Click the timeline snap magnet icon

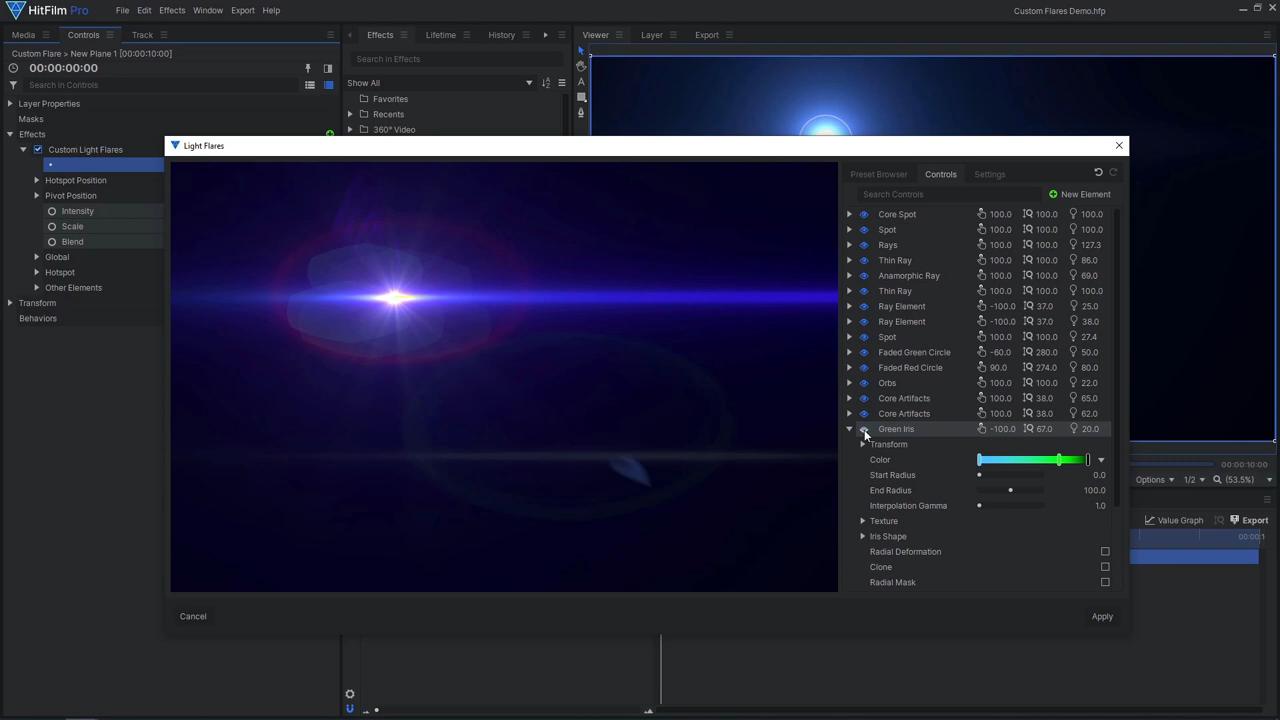[x=350, y=709]
